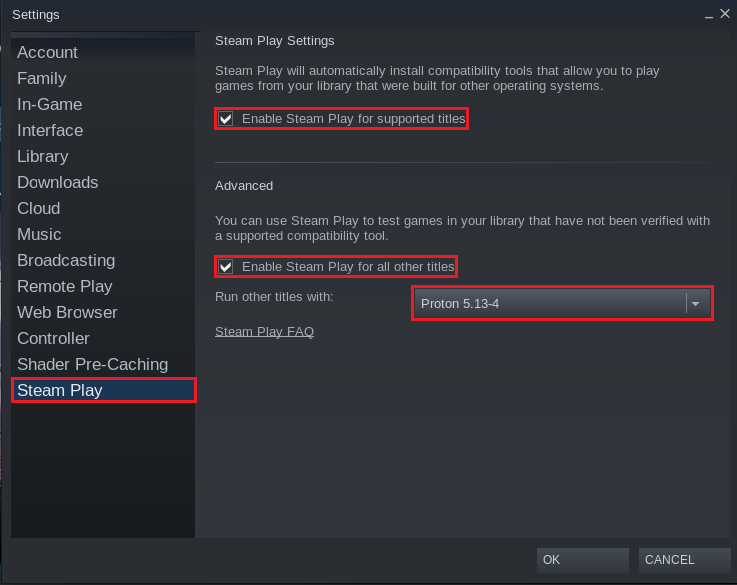Viewport: 737px width, 585px height.
Task: Click the CANCEL button
Action: [x=683, y=560]
